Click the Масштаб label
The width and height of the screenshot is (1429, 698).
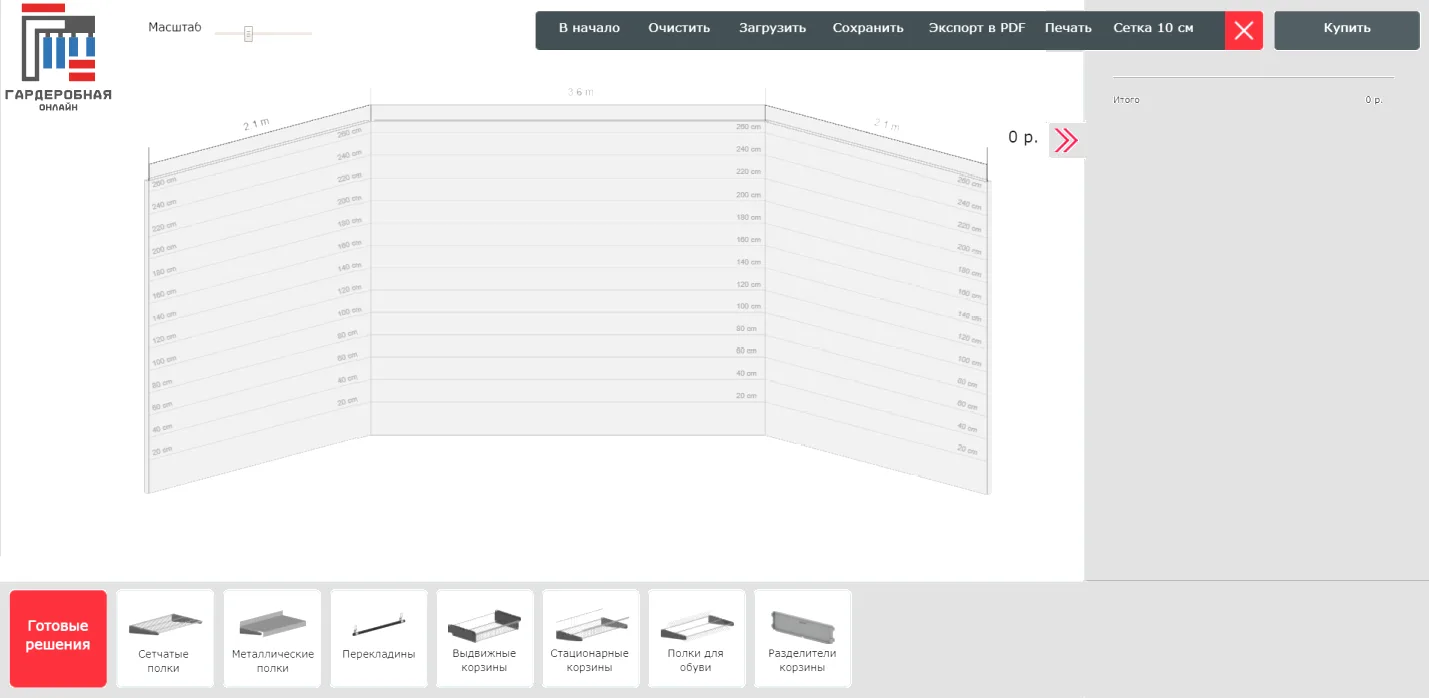coord(175,27)
